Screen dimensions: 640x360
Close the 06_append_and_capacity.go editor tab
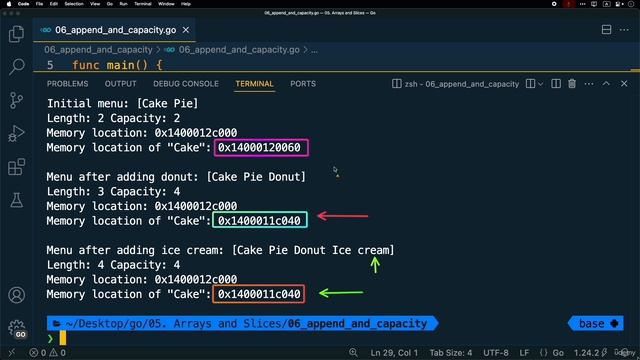(186, 30)
